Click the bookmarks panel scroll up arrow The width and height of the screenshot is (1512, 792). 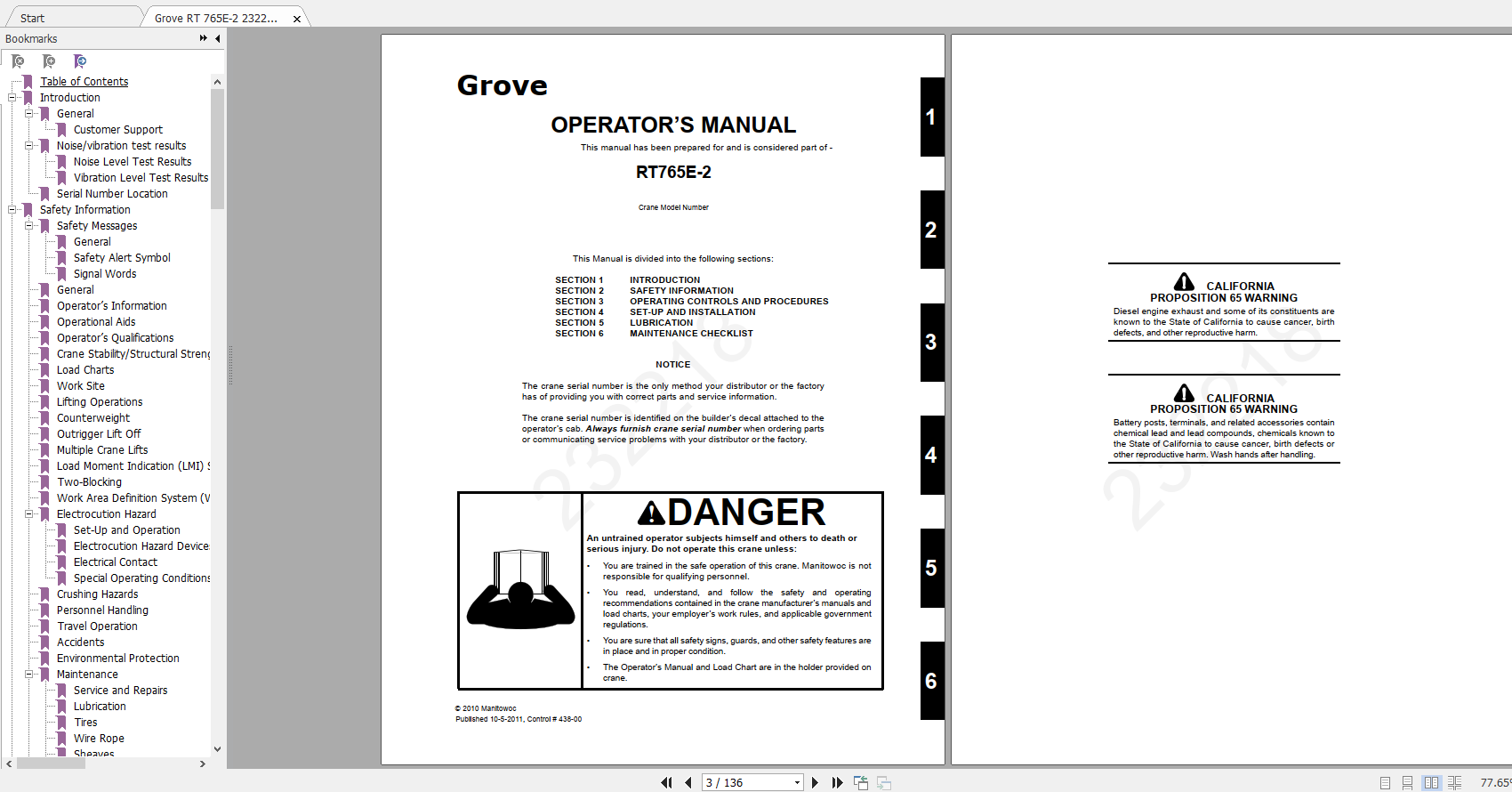217,82
